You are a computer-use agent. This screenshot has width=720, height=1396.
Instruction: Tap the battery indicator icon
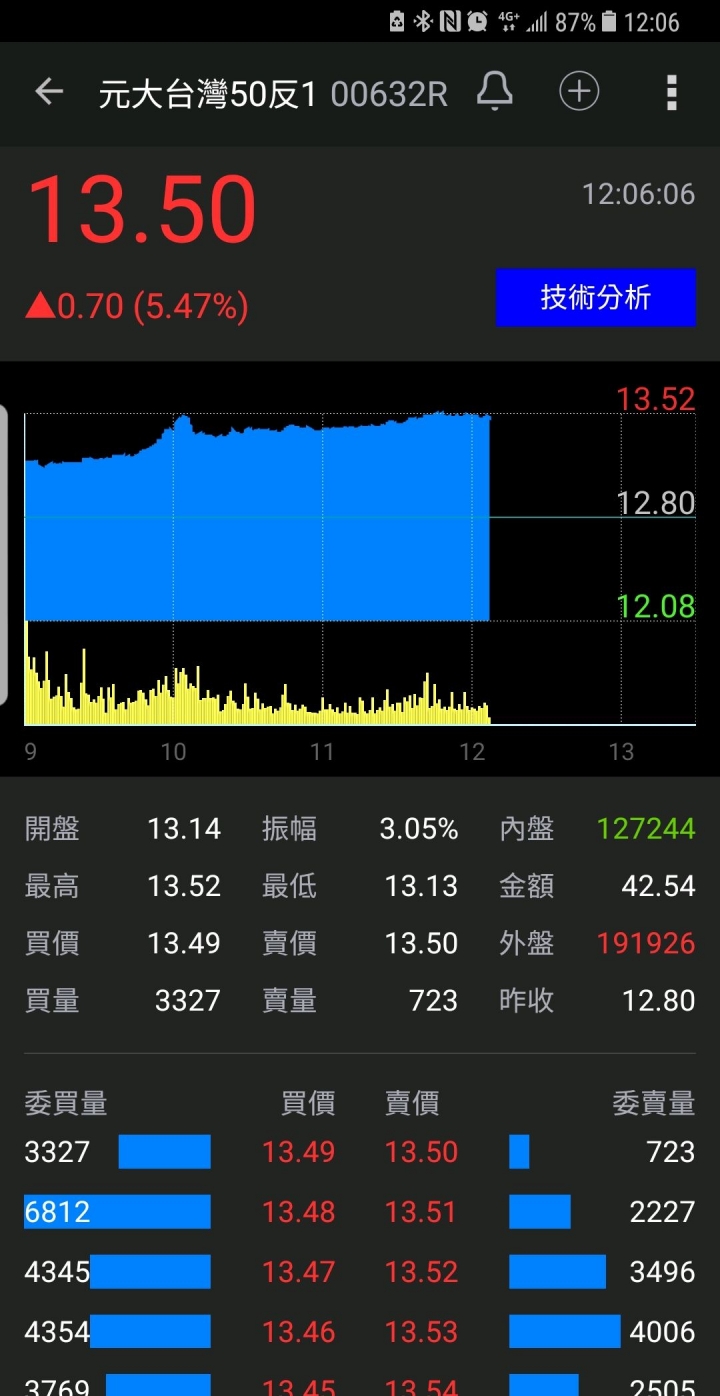click(x=609, y=21)
